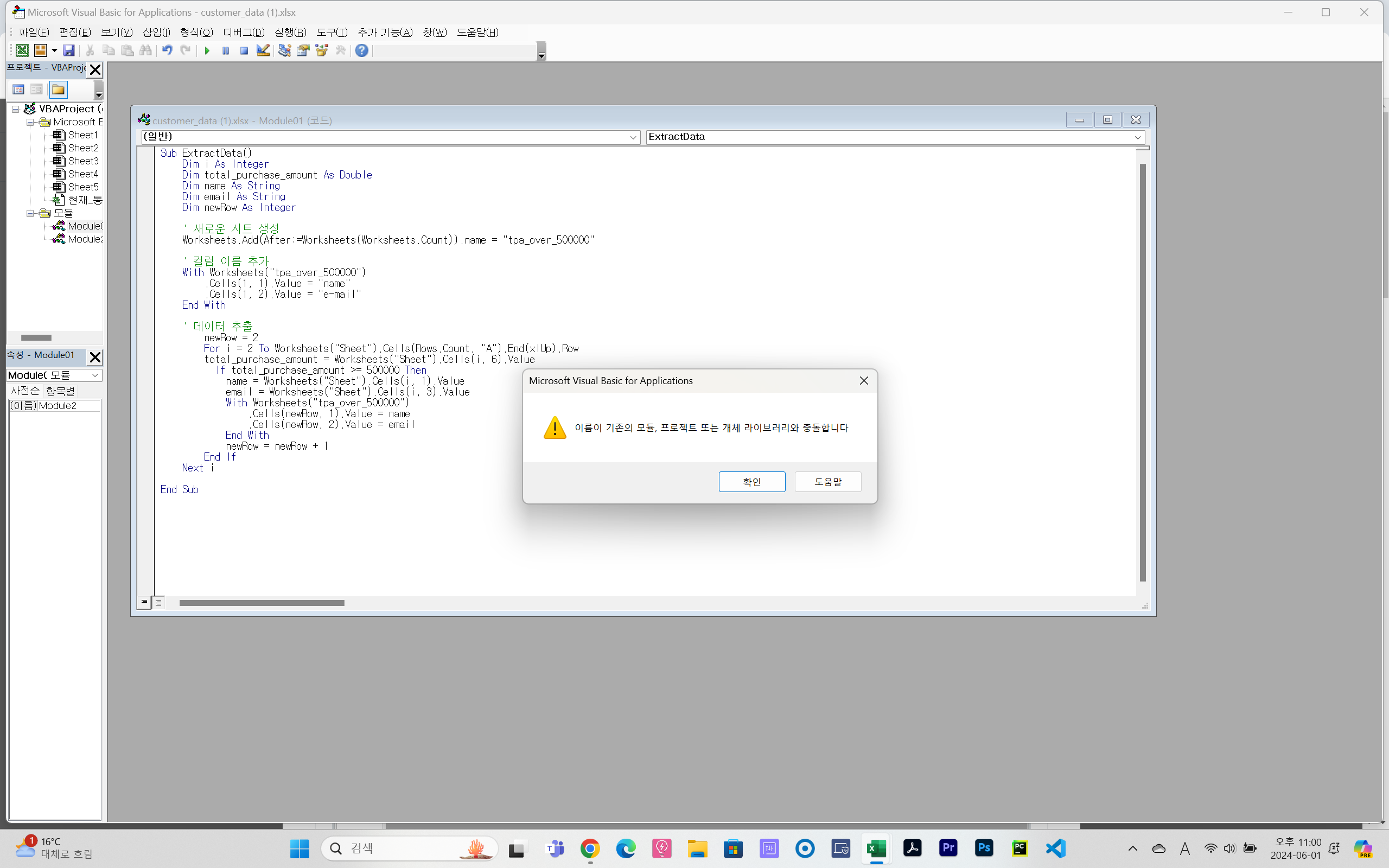
Task: Switch to the 항목별 properties tab
Action: (61, 391)
